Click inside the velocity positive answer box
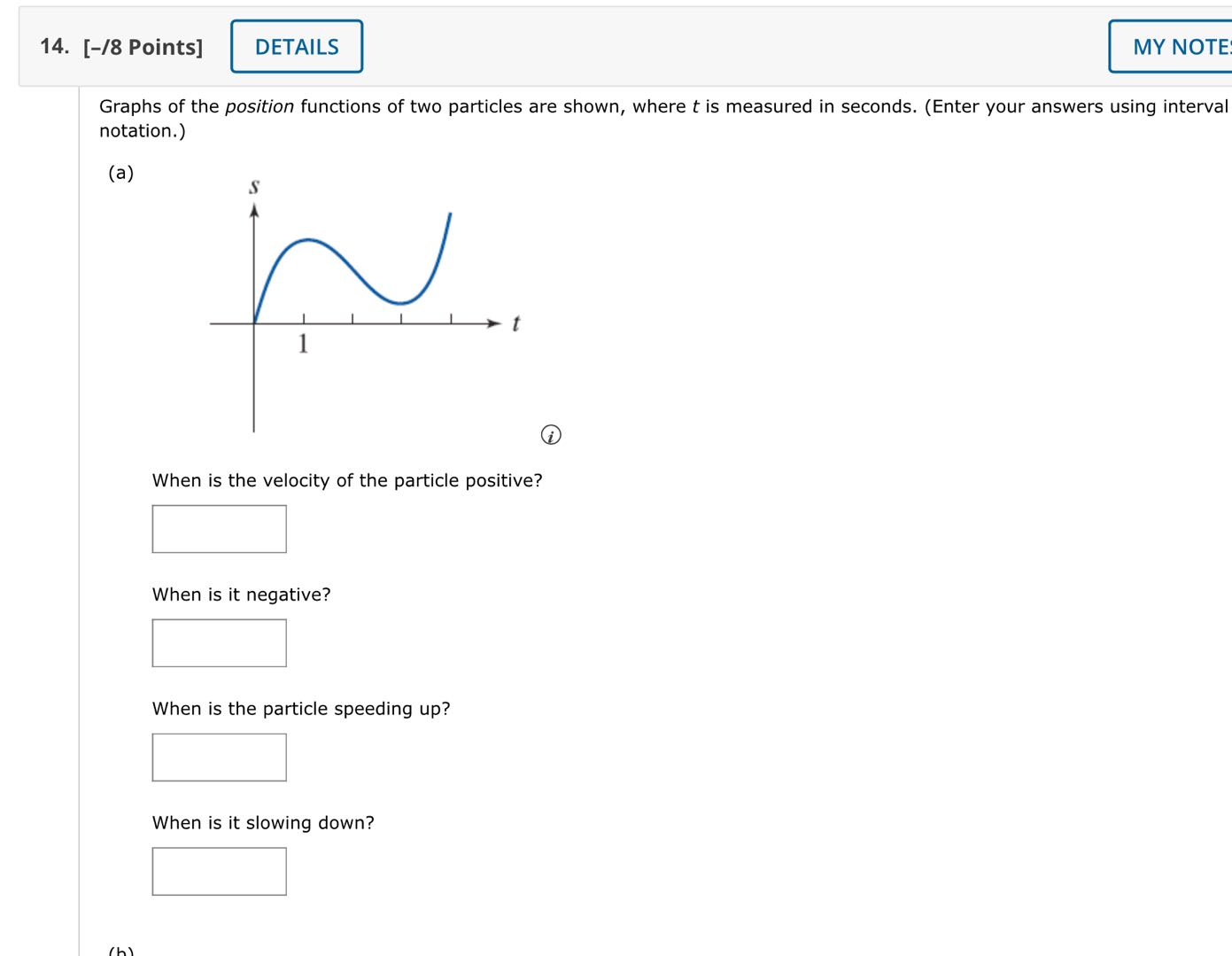Screen dimensions: 1232x956 [219, 529]
